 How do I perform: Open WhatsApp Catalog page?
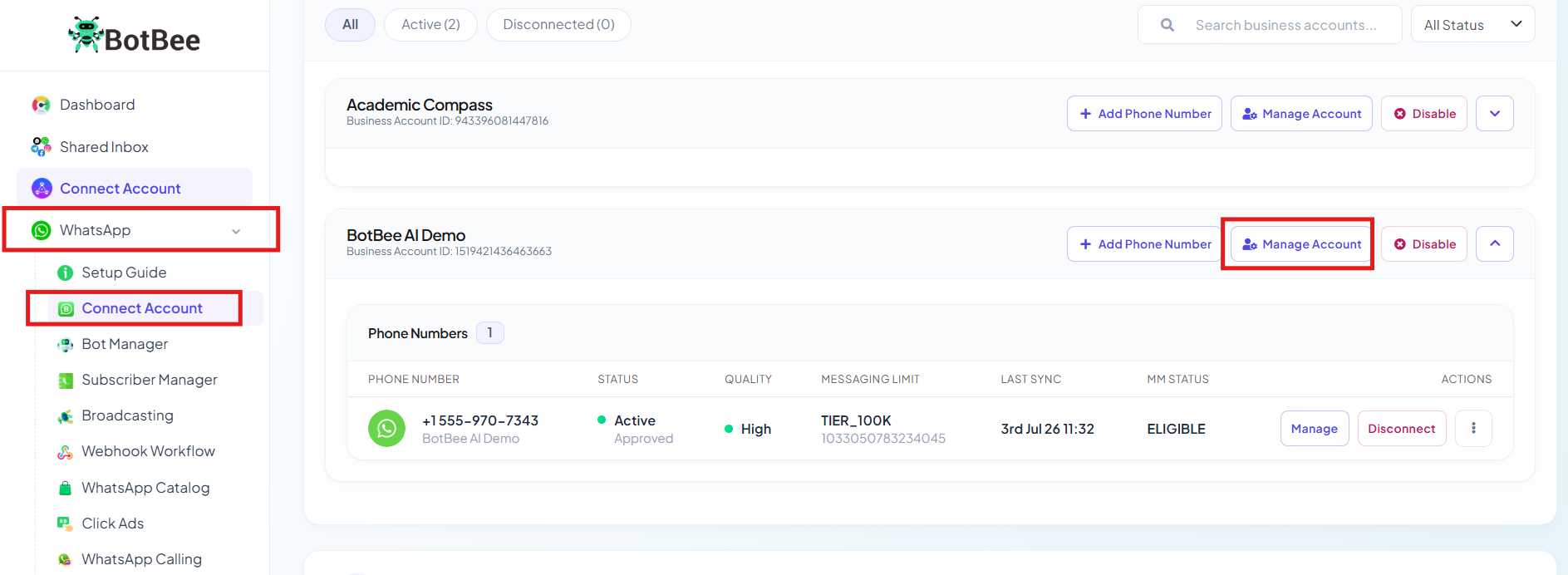[x=145, y=488]
